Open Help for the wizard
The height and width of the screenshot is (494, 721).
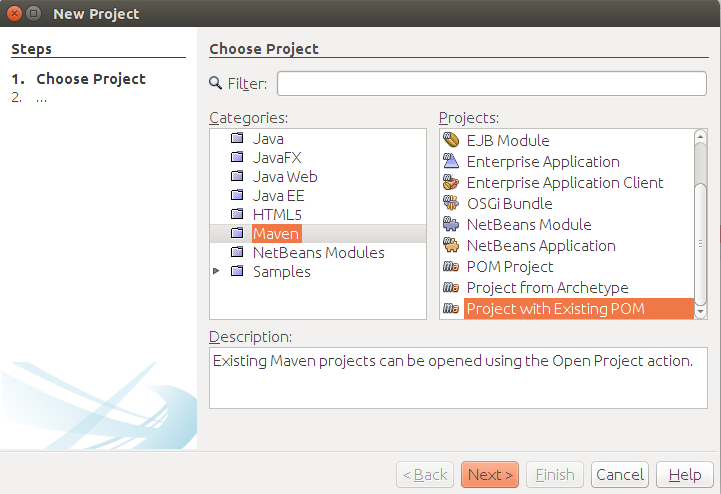[x=684, y=474]
